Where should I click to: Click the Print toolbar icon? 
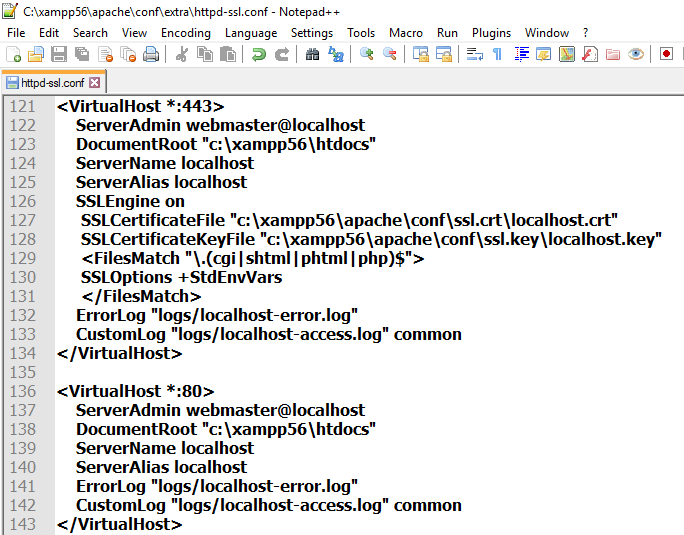click(151, 55)
